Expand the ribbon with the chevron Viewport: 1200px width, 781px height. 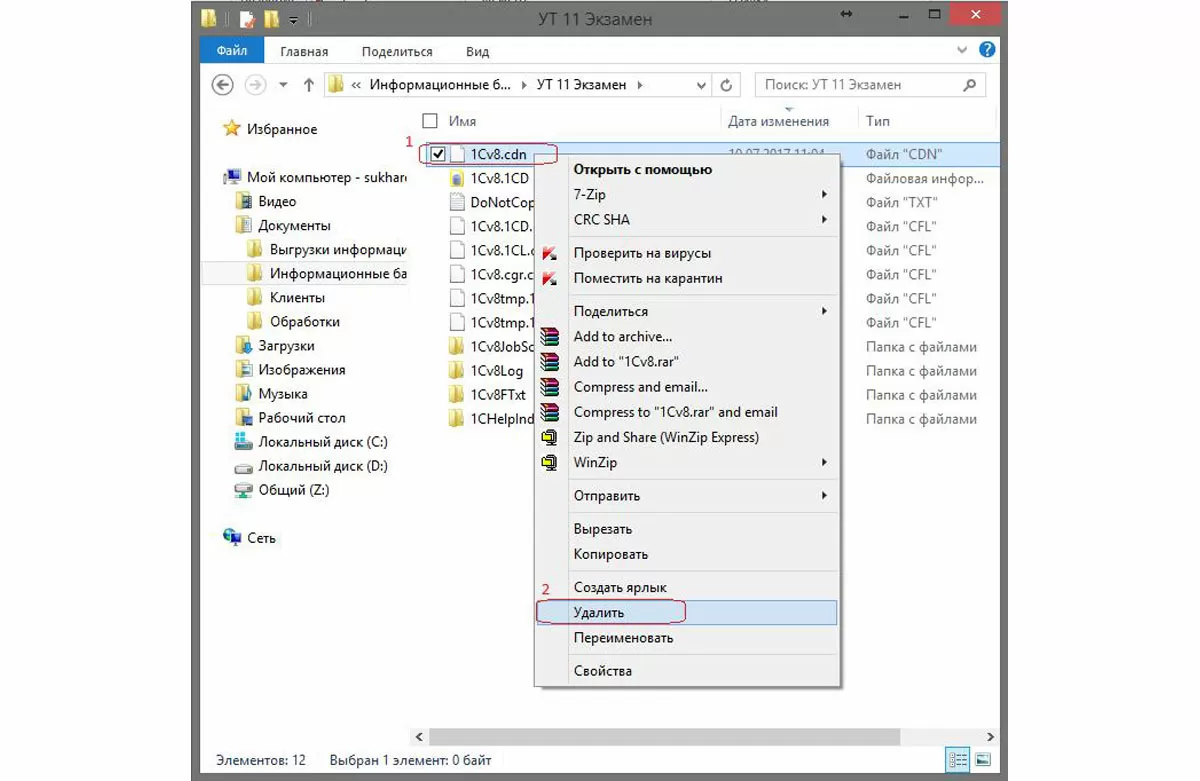tap(962, 50)
